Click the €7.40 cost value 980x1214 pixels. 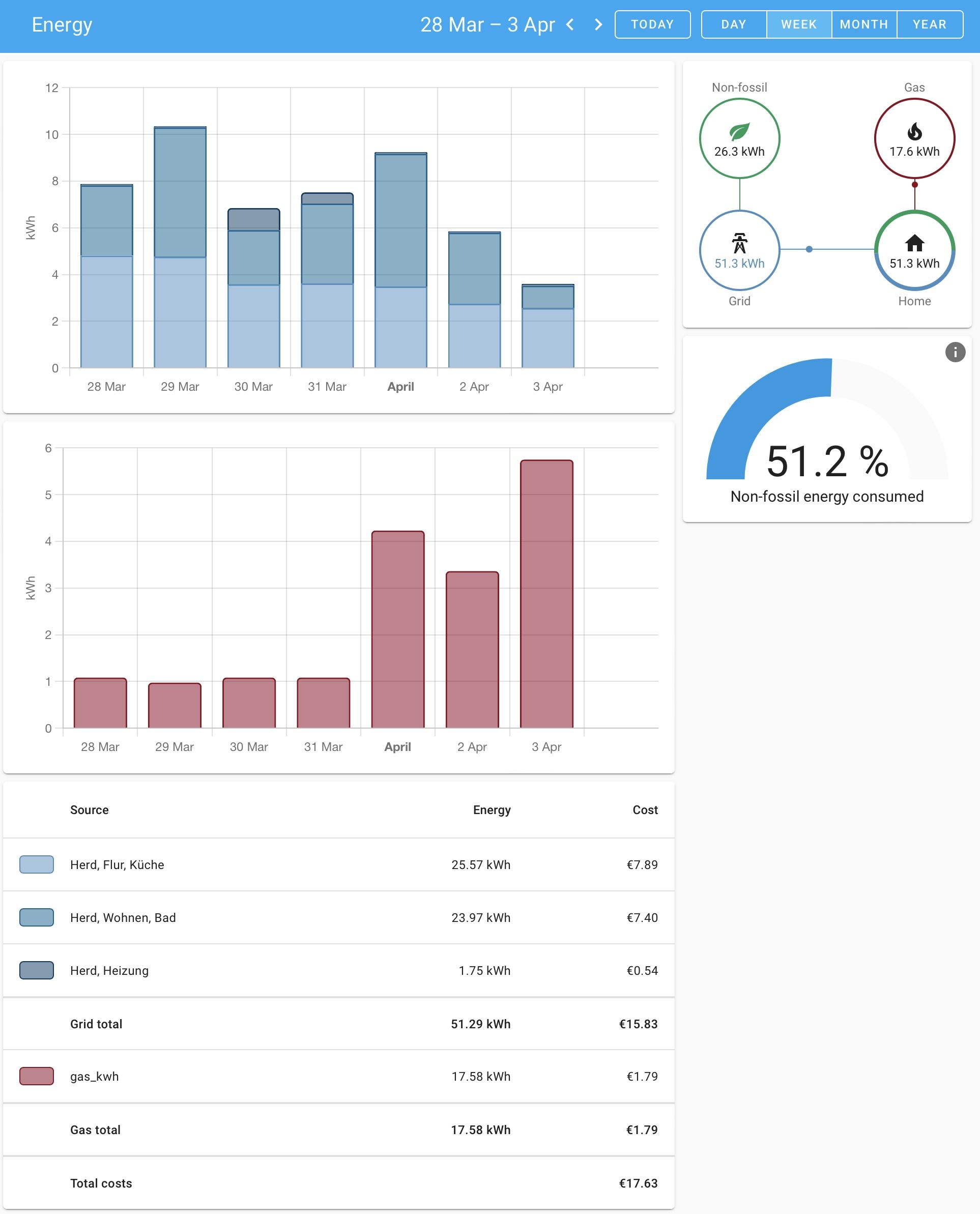(x=643, y=918)
